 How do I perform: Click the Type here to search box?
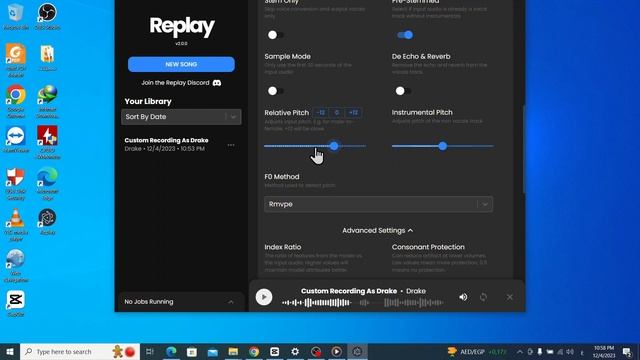click(80, 351)
